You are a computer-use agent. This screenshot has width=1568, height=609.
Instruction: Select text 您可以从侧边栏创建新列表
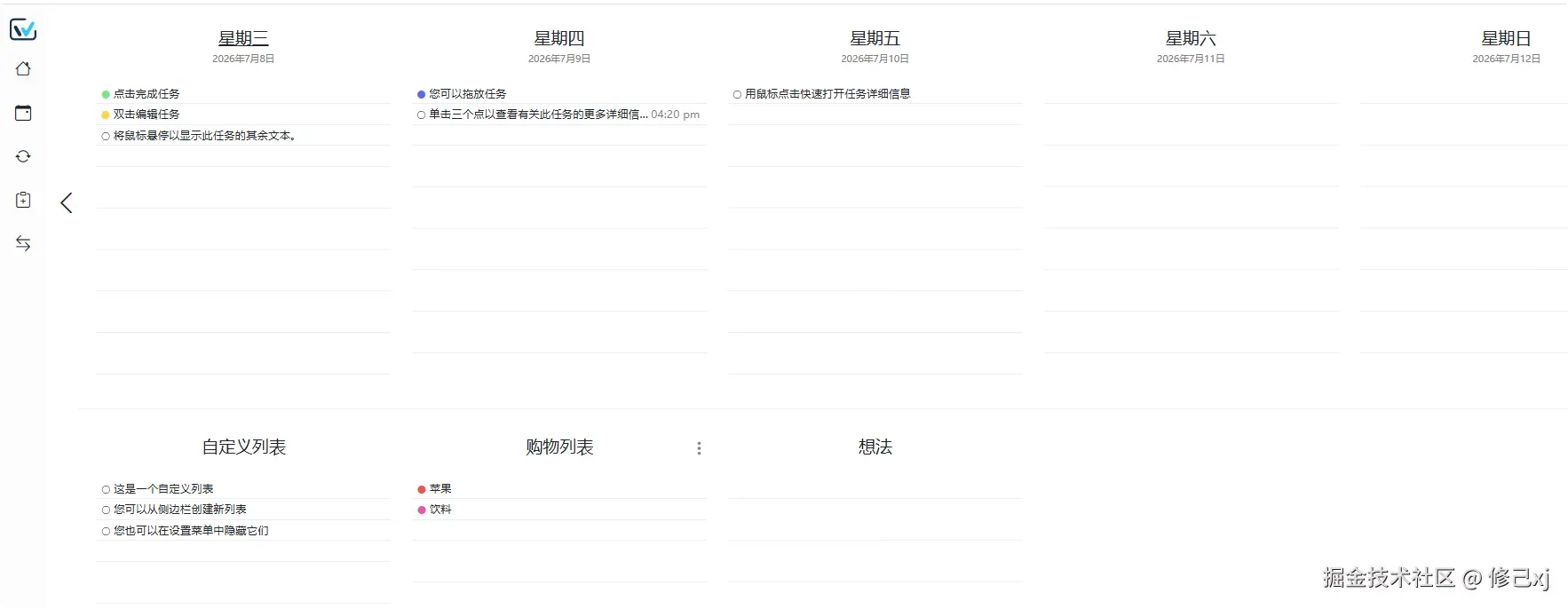click(180, 510)
